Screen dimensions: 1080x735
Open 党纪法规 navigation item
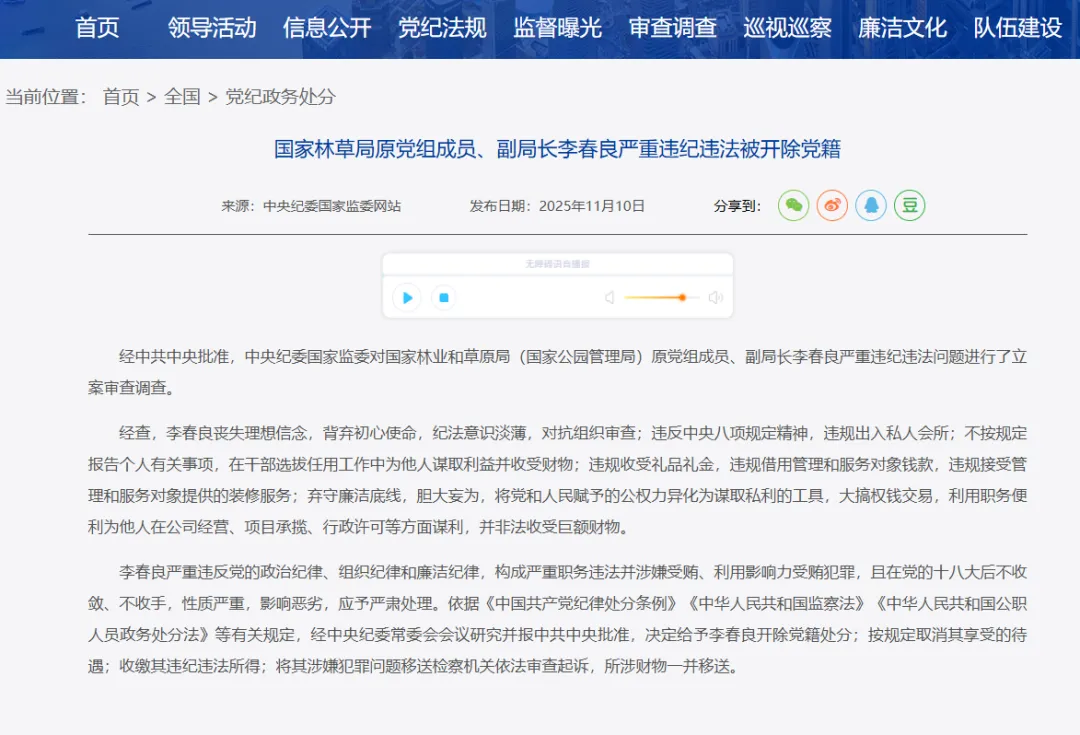(x=442, y=28)
